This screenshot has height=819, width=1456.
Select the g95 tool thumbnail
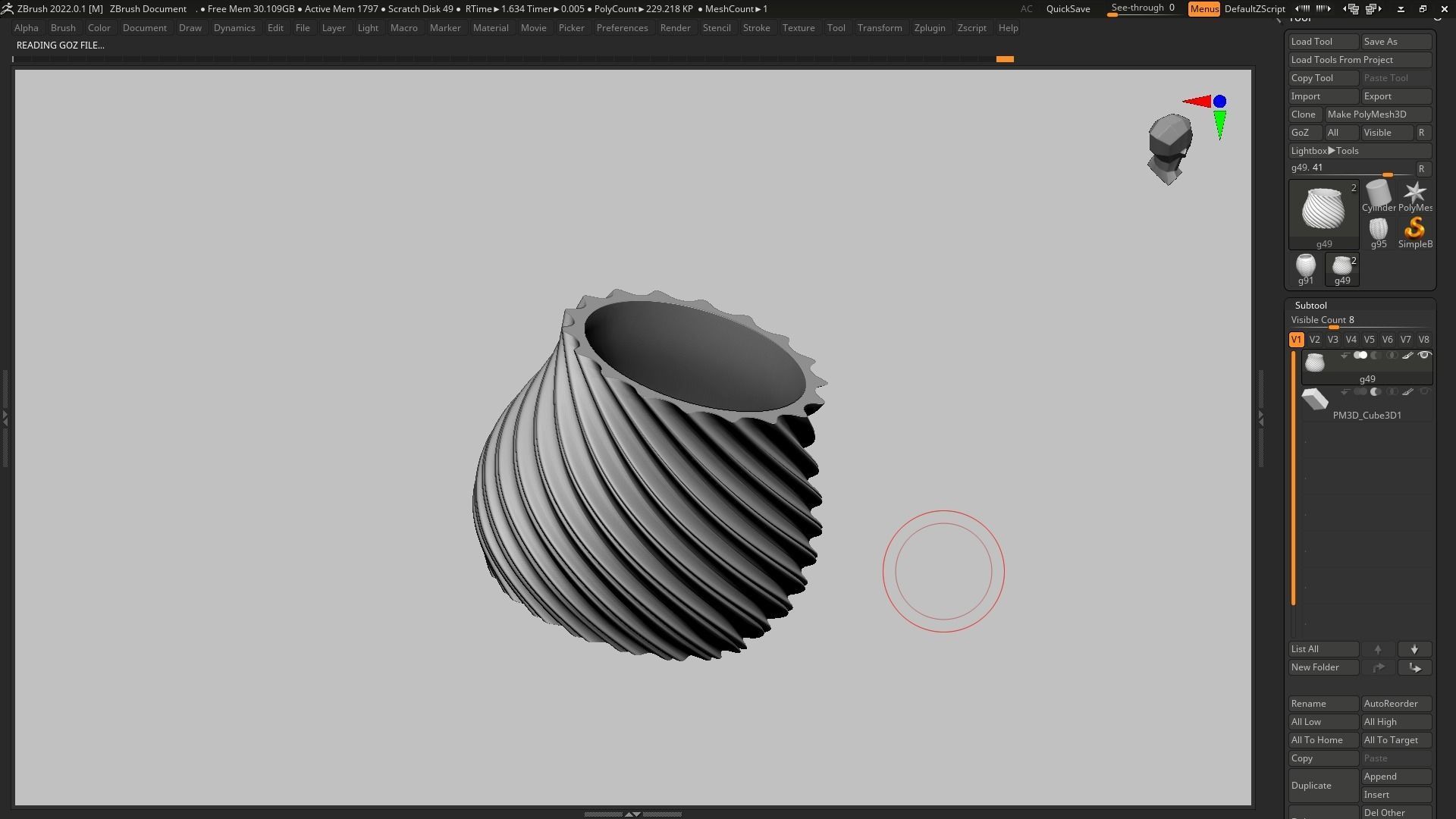tap(1378, 233)
